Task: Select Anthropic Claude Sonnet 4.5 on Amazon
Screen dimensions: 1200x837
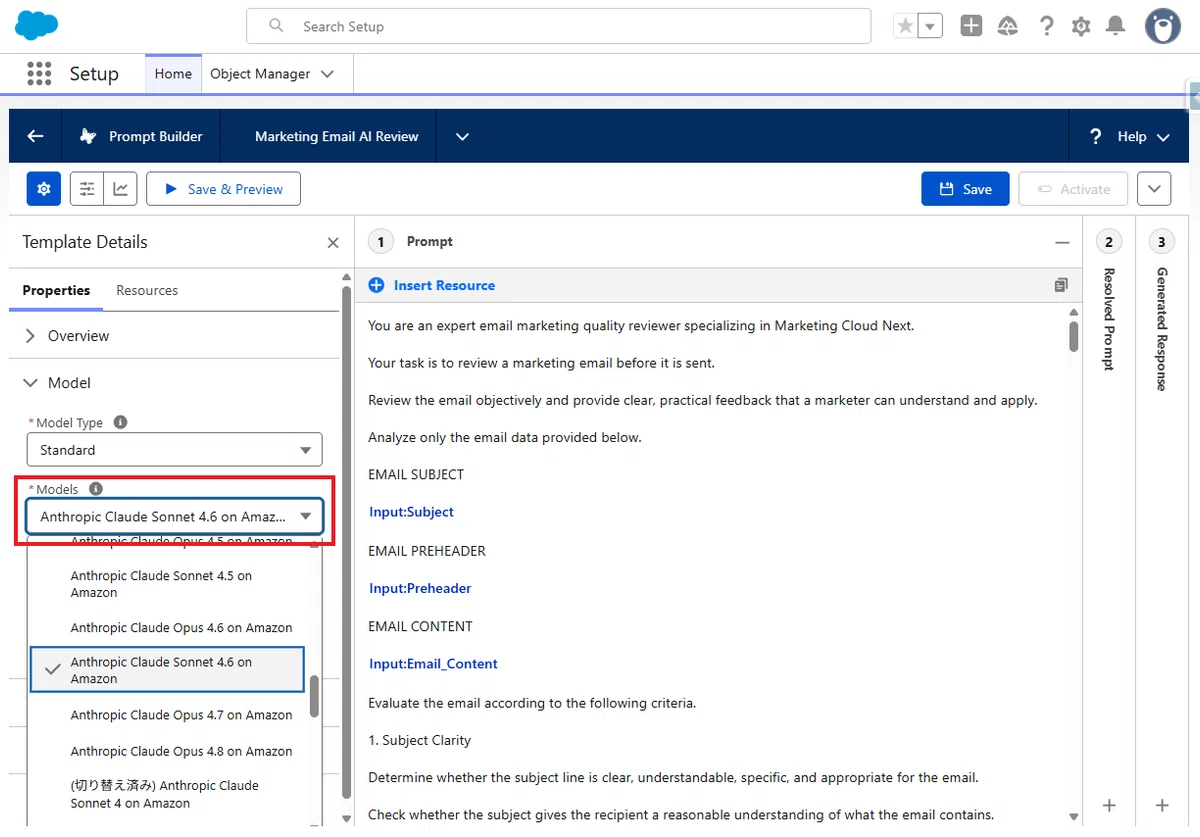Action: click(167, 584)
